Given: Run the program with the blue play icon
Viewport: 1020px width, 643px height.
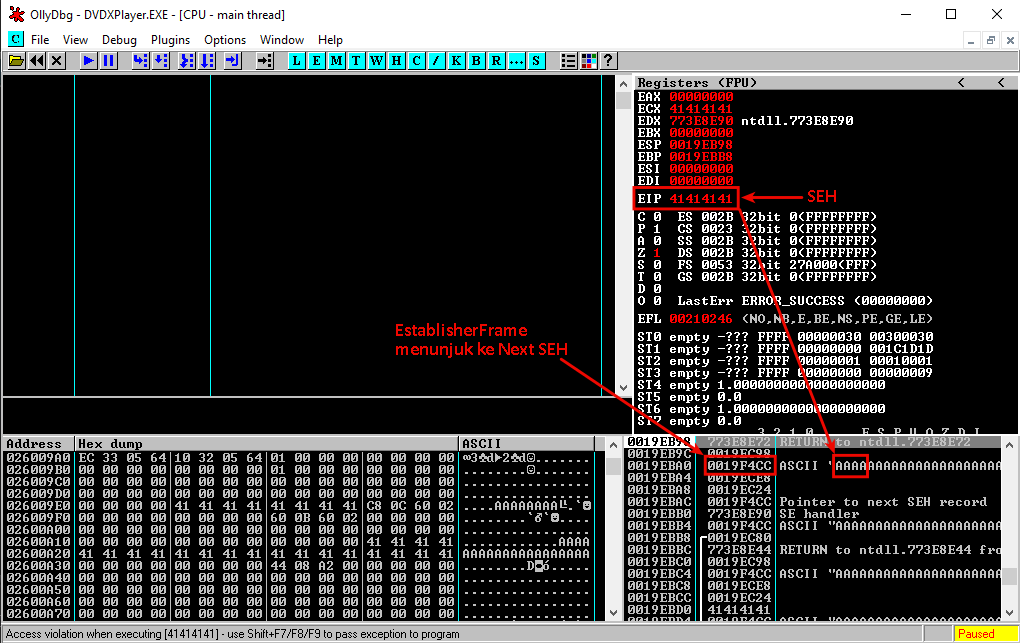Looking at the screenshot, I should tap(88, 61).
